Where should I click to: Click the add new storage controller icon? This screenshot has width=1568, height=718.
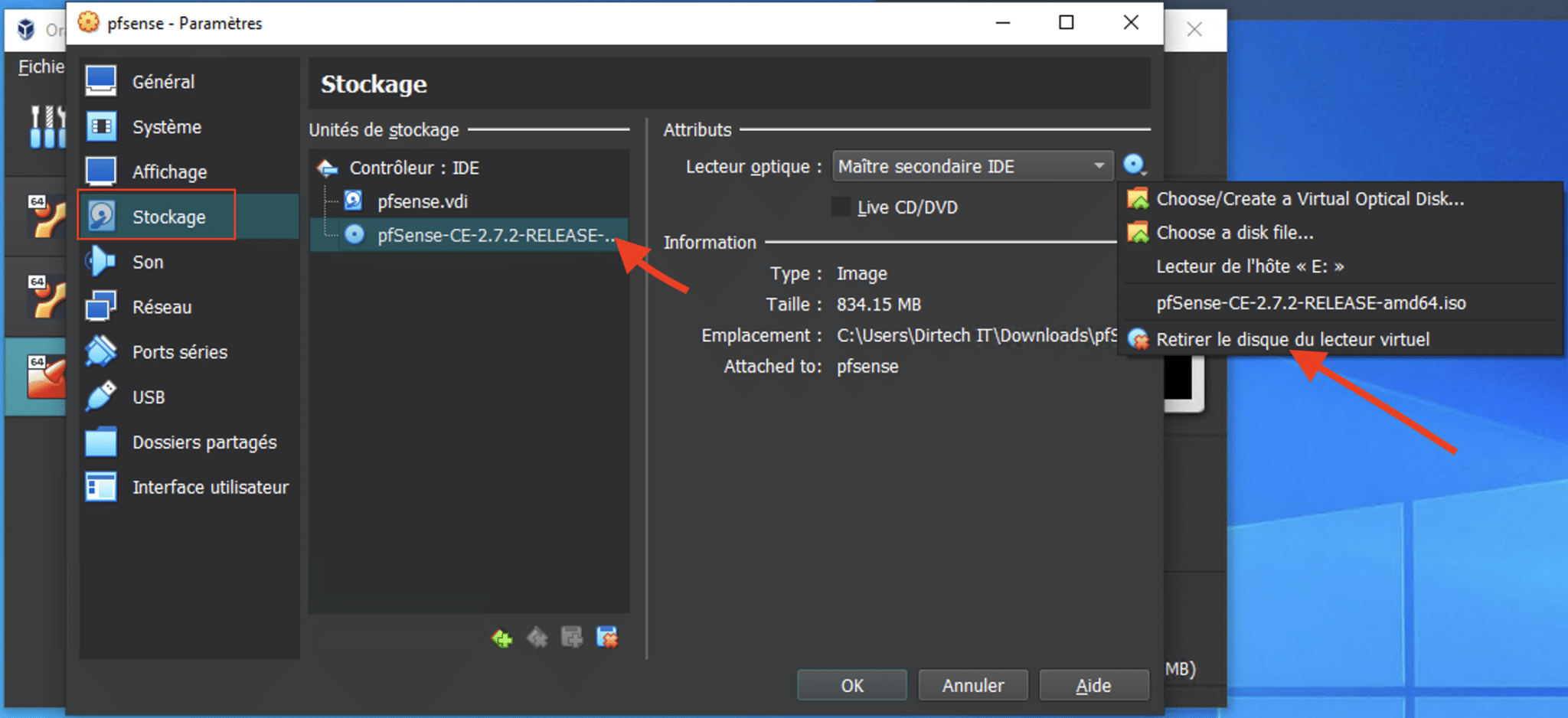pyautogui.click(x=501, y=637)
